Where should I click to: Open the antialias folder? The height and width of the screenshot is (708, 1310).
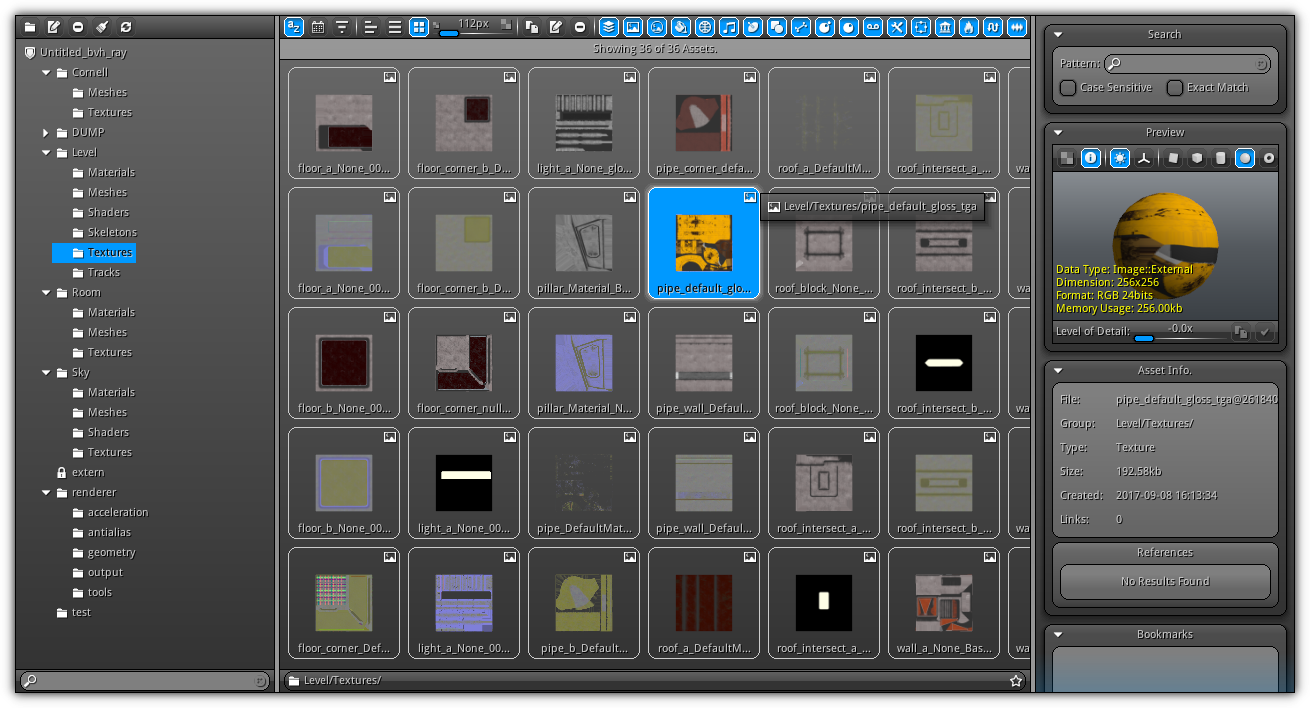coord(100,532)
